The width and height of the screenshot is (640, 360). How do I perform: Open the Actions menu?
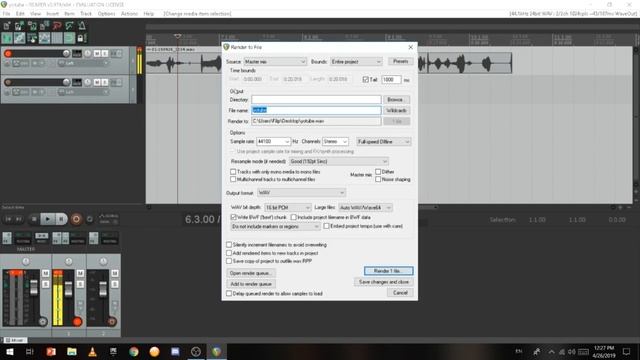point(129,14)
